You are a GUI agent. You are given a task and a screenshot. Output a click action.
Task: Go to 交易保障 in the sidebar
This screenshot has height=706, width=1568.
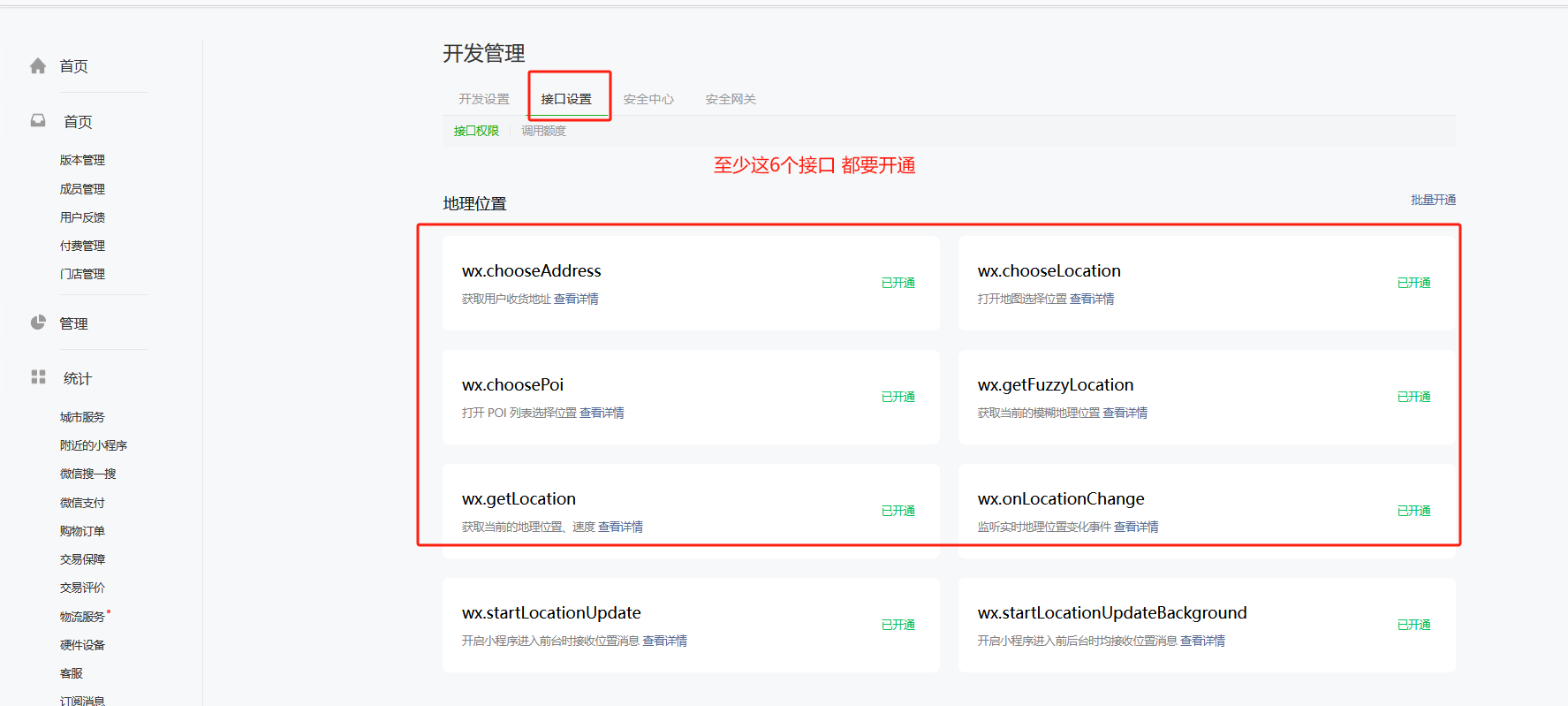click(x=82, y=559)
